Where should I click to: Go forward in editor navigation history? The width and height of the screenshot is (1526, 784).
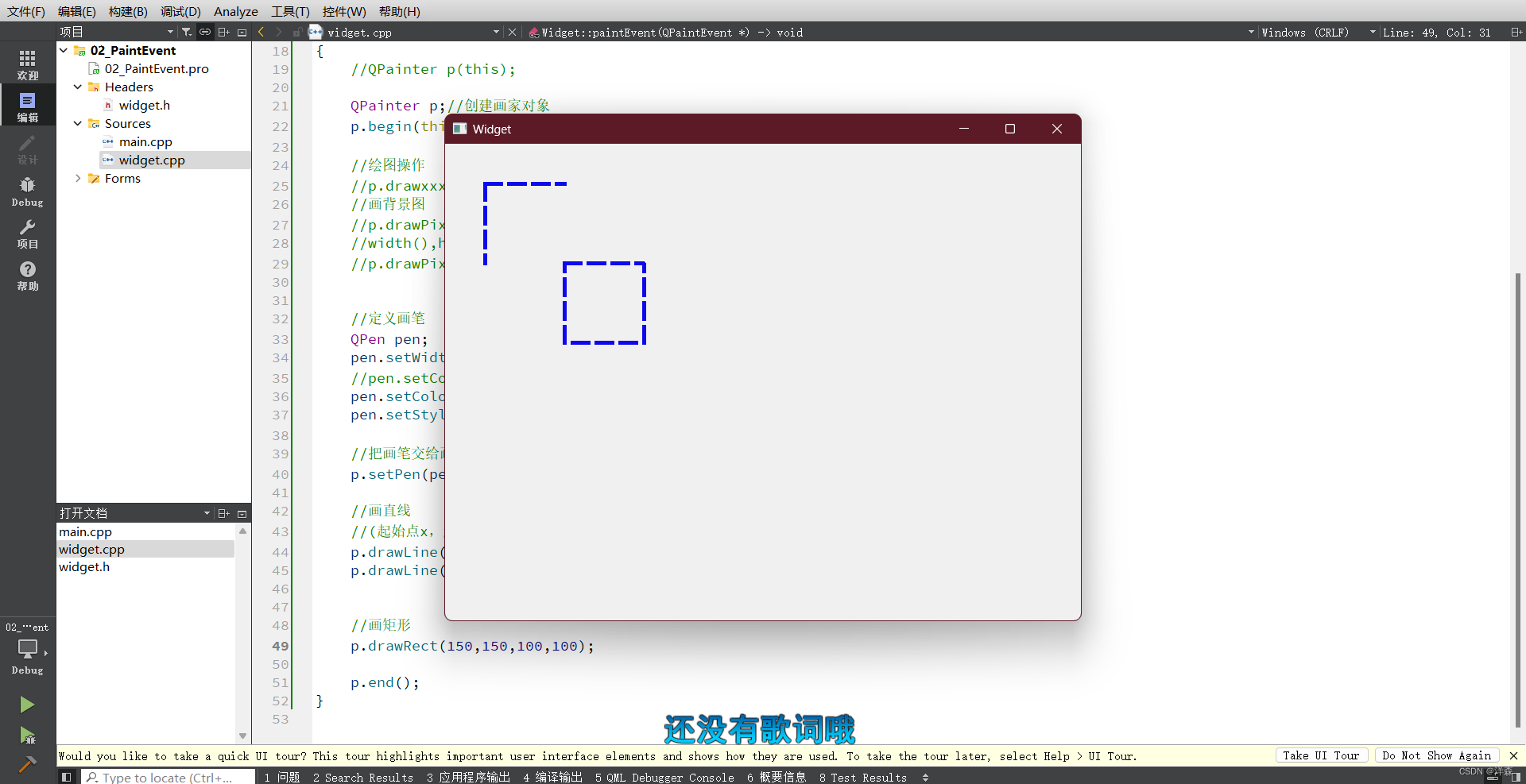[278, 32]
